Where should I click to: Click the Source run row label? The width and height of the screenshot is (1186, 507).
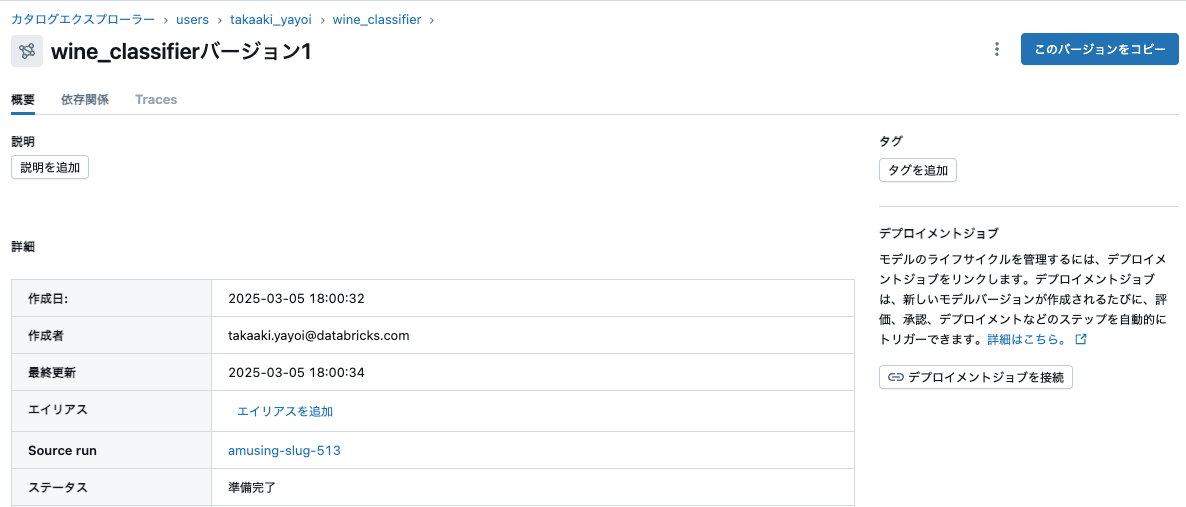(62, 450)
